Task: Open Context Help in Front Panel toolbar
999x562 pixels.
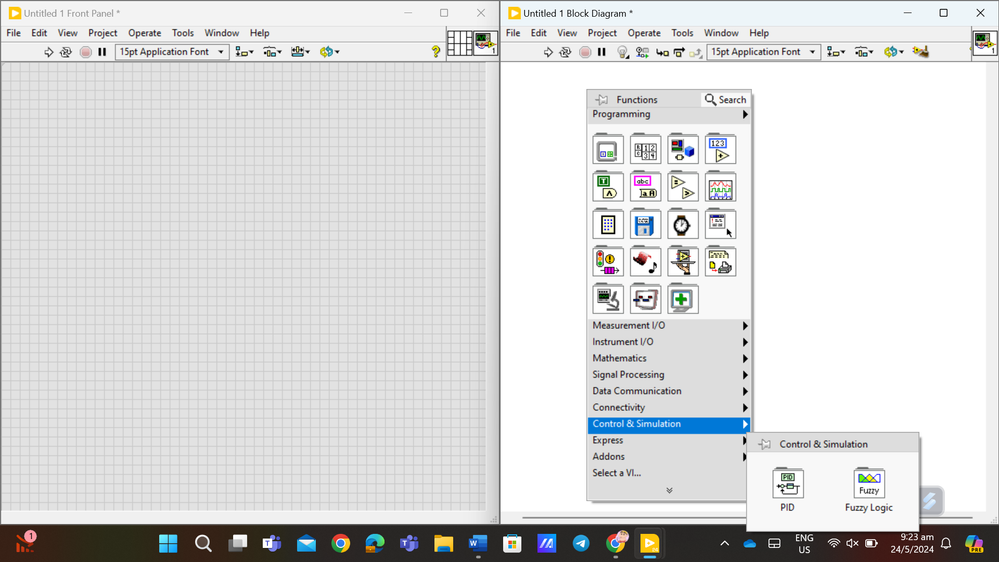Action: (435, 52)
